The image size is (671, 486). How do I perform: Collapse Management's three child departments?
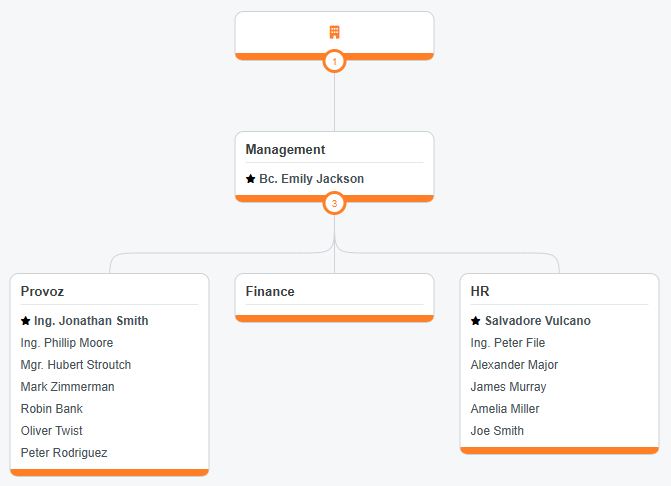[334, 204]
